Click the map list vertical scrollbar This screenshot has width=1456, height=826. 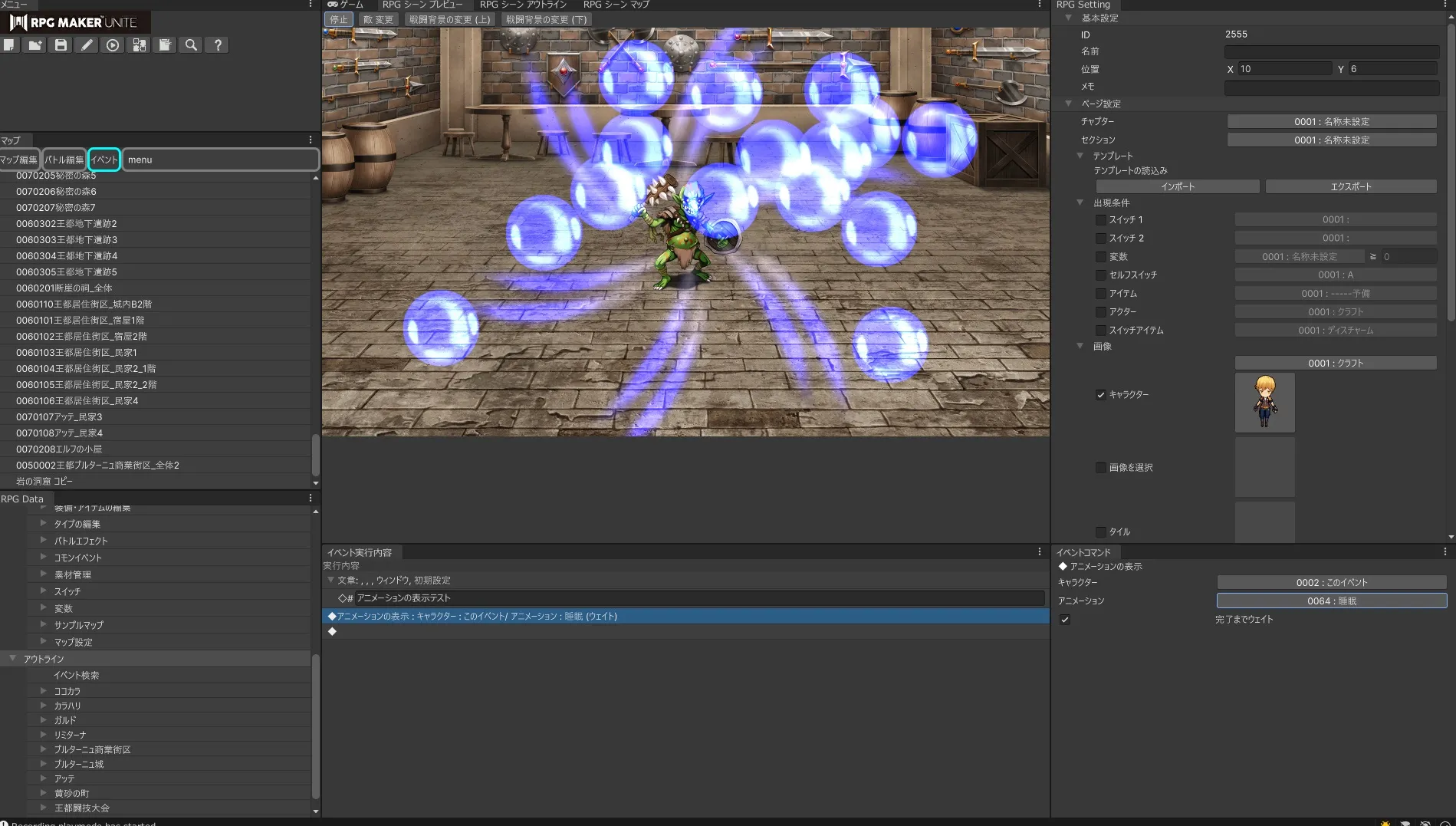pyautogui.click(x=315, y=456)
